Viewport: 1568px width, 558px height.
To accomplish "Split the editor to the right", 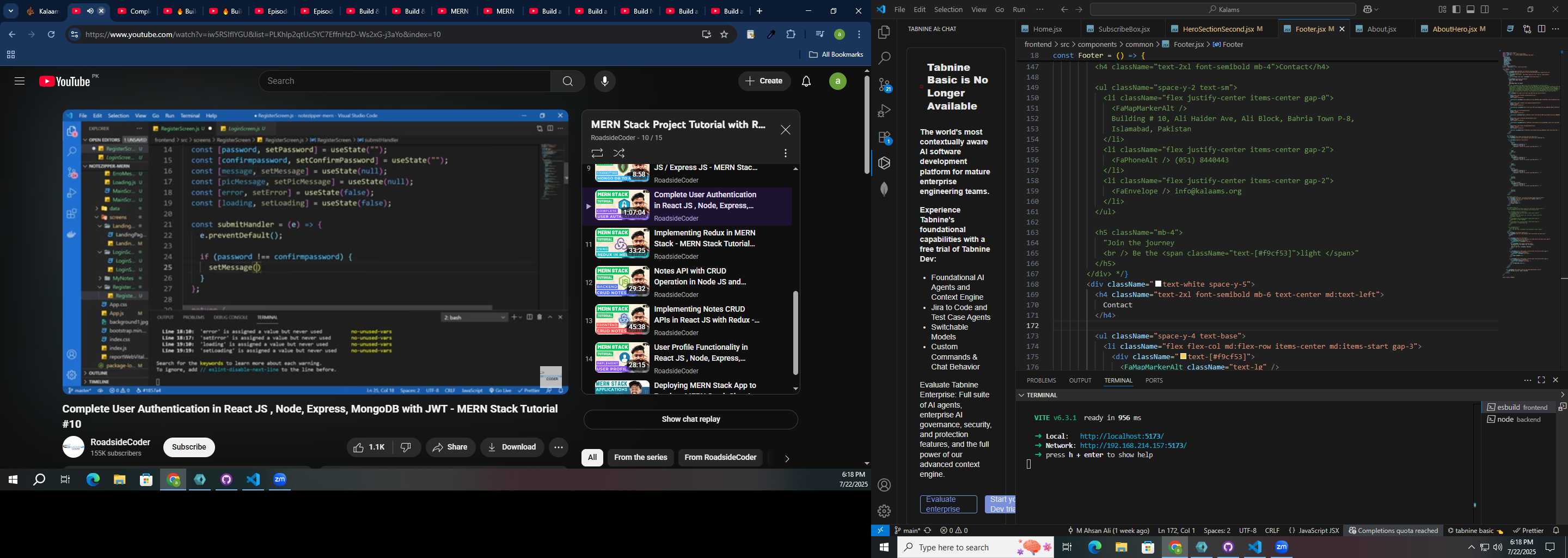I will pos(1541,29).
